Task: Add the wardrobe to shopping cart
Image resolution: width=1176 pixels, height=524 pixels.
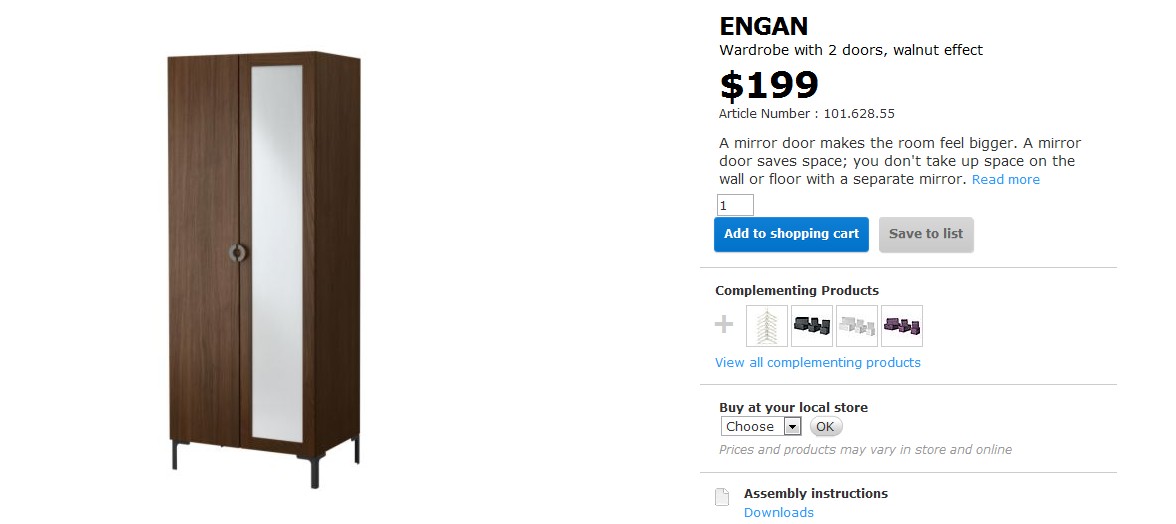Action: tap(791, 234)
